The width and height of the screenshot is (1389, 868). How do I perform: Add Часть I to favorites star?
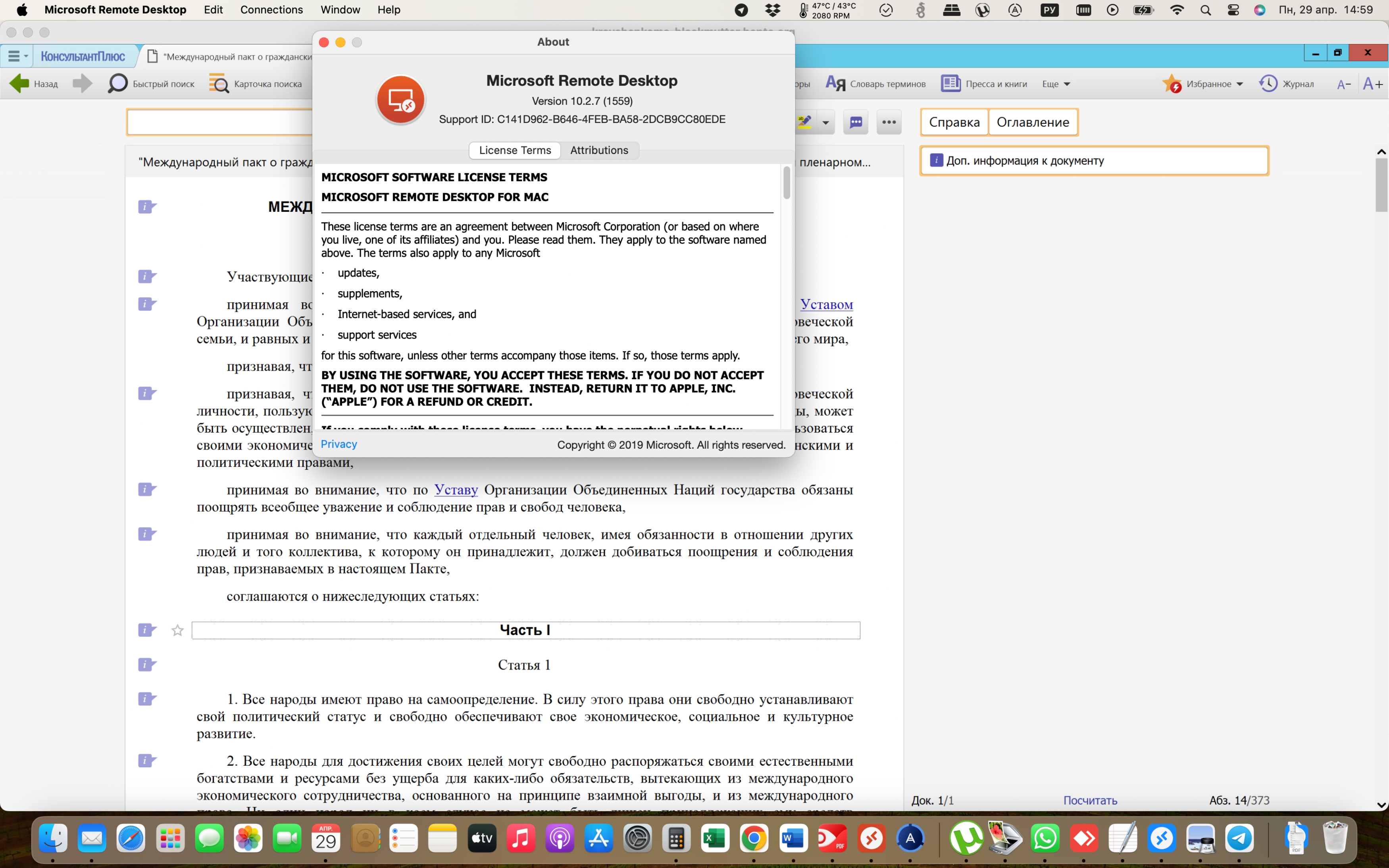point(177,630)
